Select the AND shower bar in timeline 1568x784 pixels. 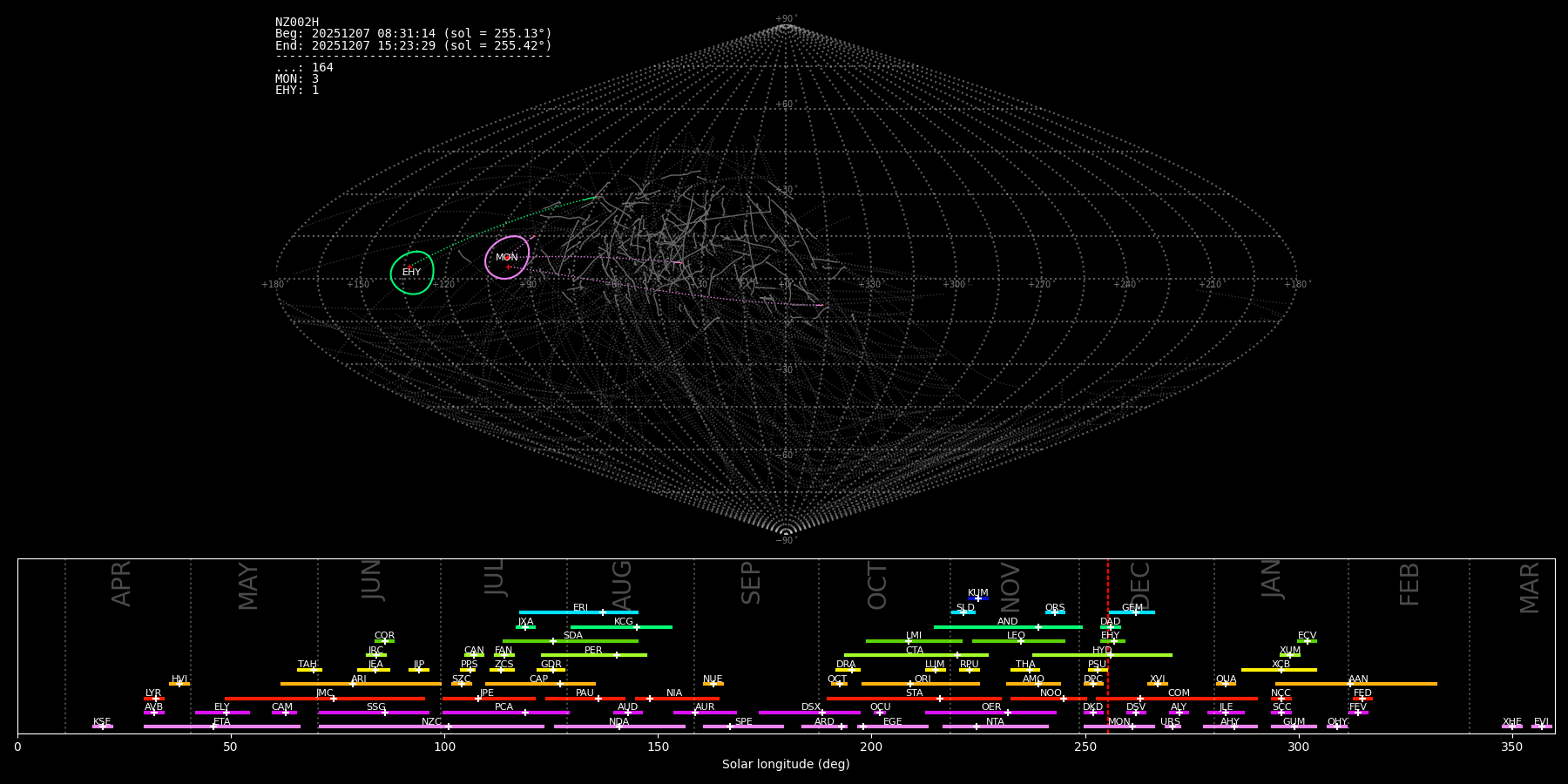point(1008,627)
